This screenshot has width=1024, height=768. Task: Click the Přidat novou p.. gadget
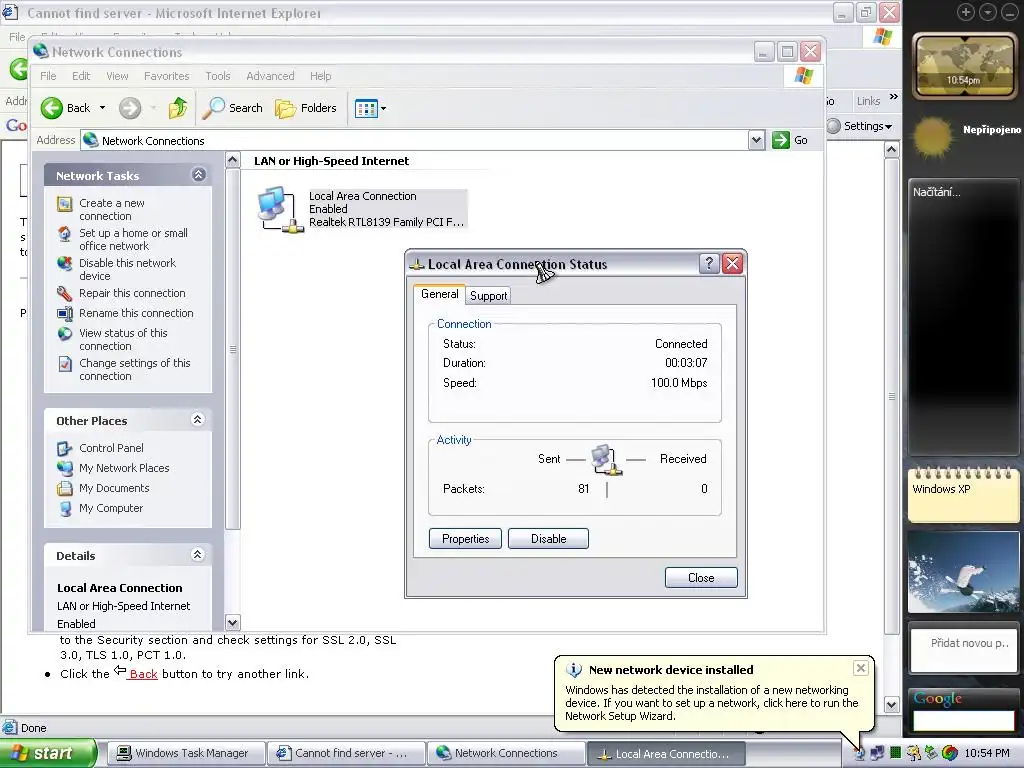(963, 648)
